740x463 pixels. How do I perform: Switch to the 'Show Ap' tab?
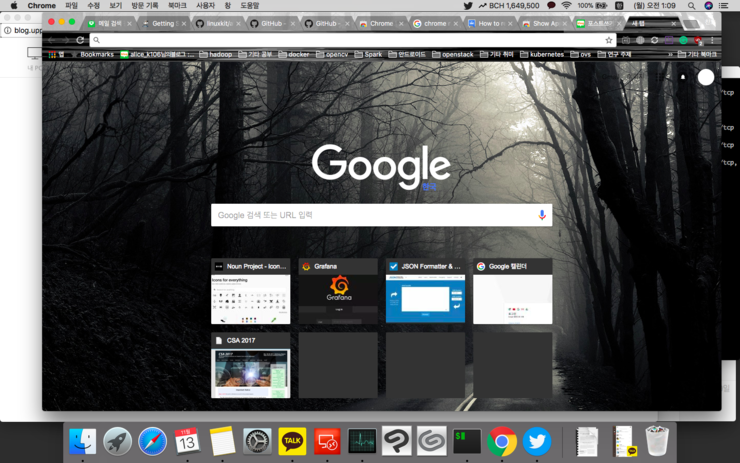pyautogui.click(x=545, y=23)
